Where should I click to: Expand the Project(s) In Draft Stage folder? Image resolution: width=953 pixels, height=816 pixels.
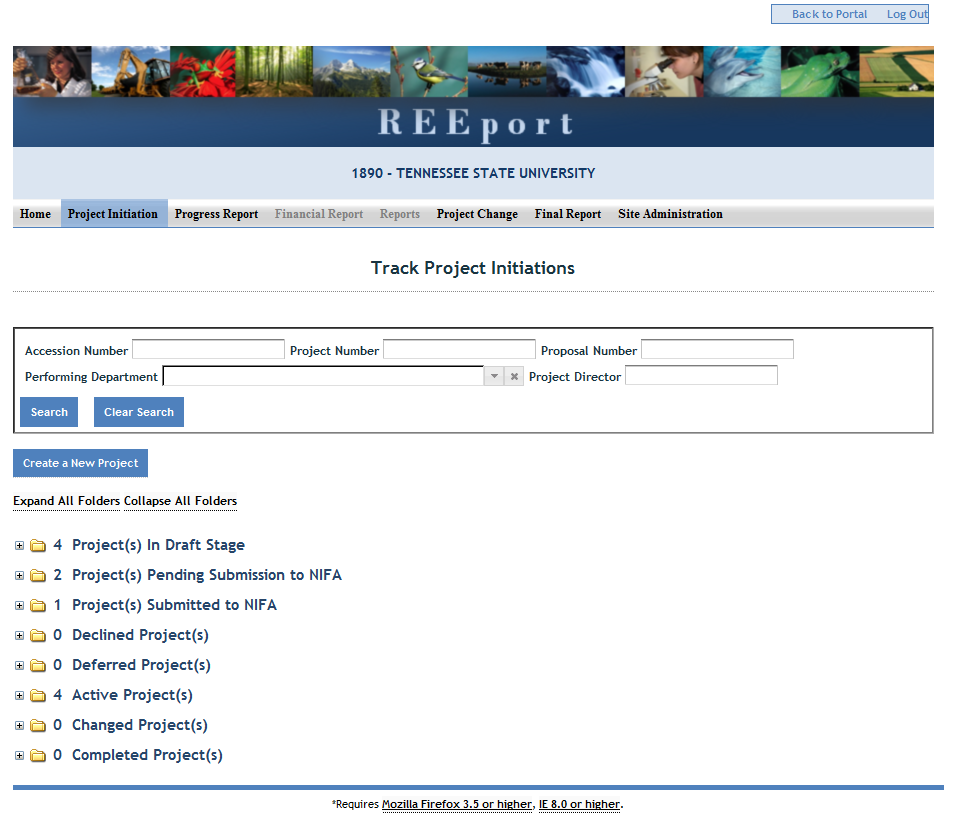(x=19, y=546)
